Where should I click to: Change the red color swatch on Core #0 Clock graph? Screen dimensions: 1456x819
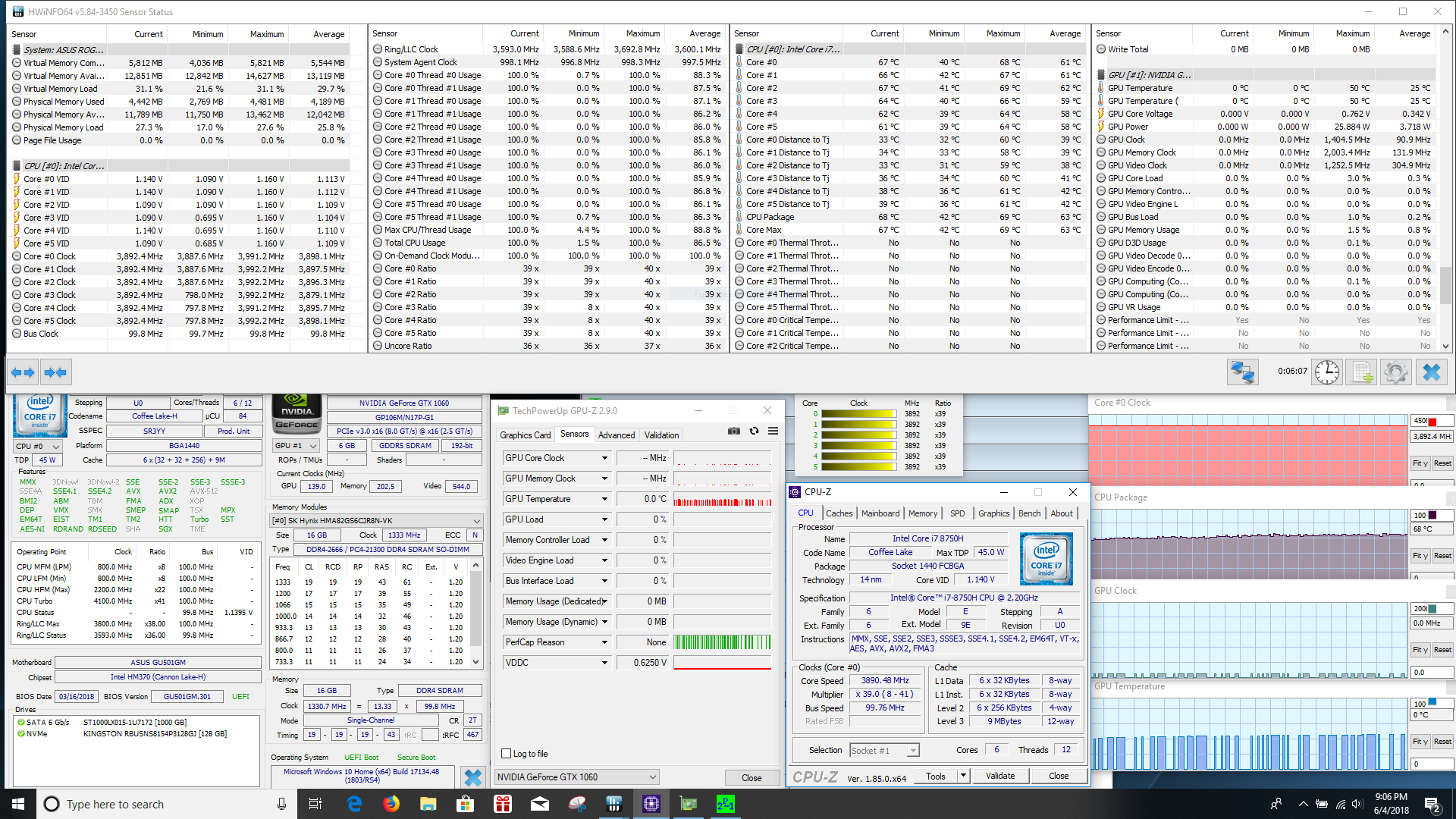tap(1432, 421)
